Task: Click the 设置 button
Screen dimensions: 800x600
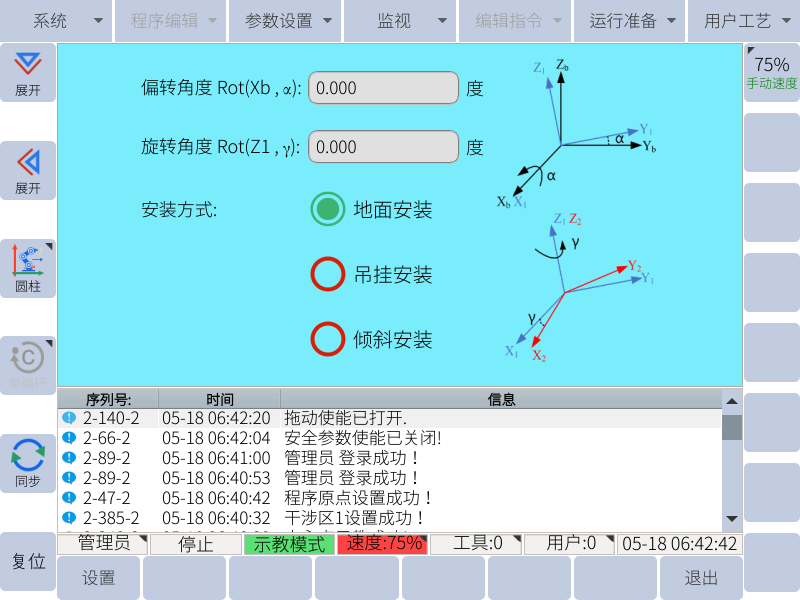Action: pos(99,578)
